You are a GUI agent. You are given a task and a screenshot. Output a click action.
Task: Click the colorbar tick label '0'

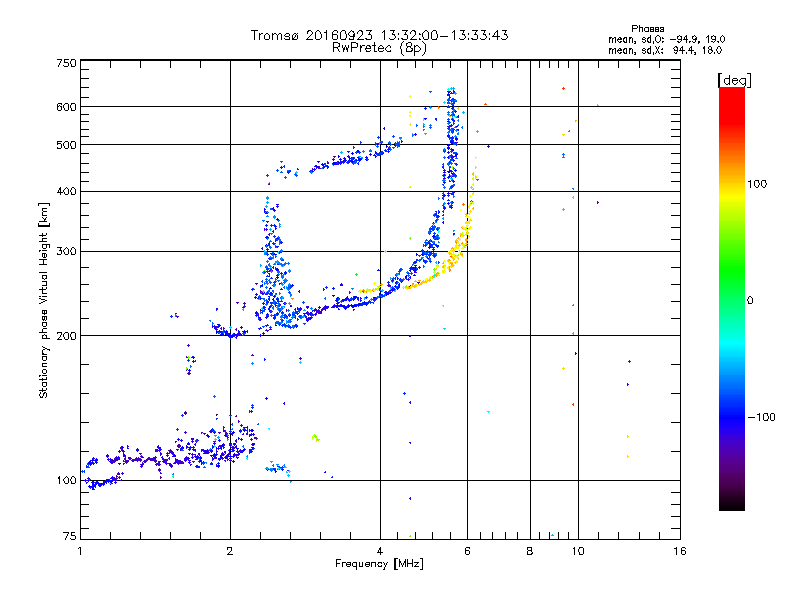pyautogui.click(x=750, y=301)
